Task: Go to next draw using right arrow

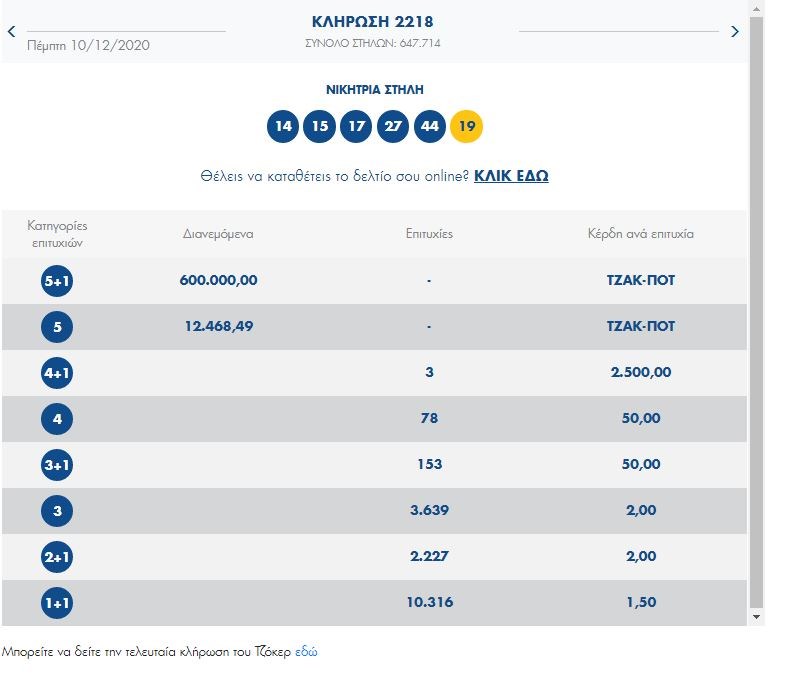Action: coord(735,32)
